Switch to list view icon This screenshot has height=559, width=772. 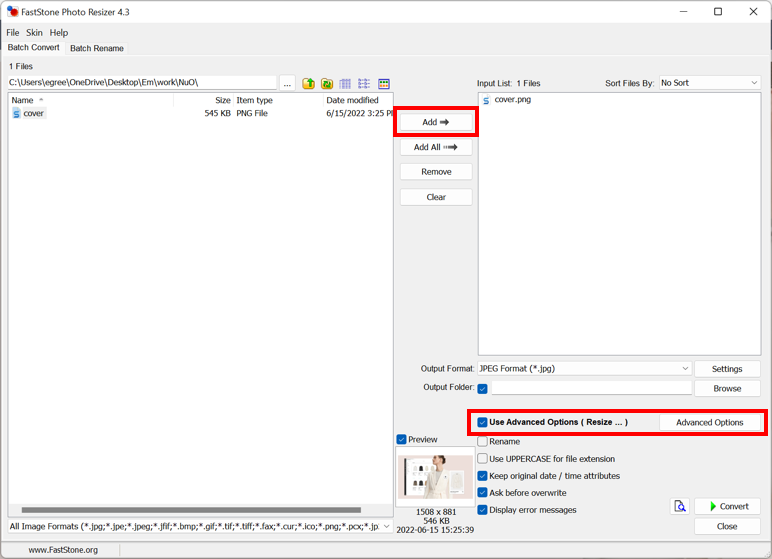point(364,84)
